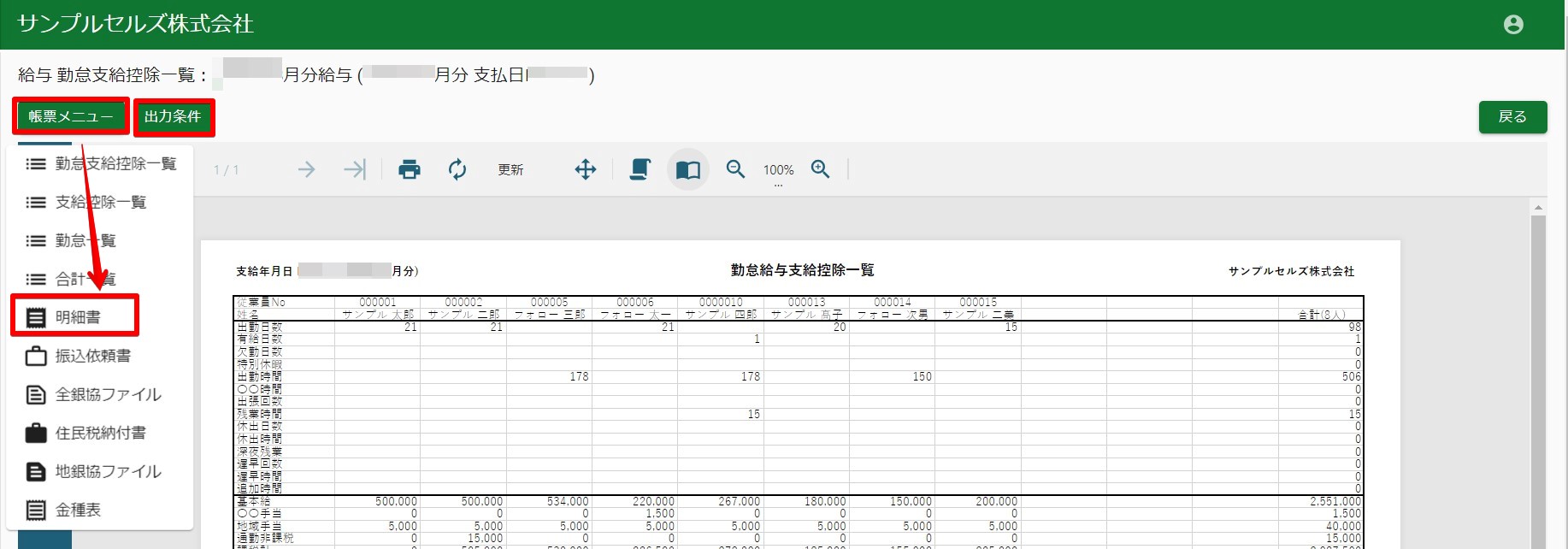Click the 出勤日数 row label
This screenshot has width=1568, height=549.
260,327
